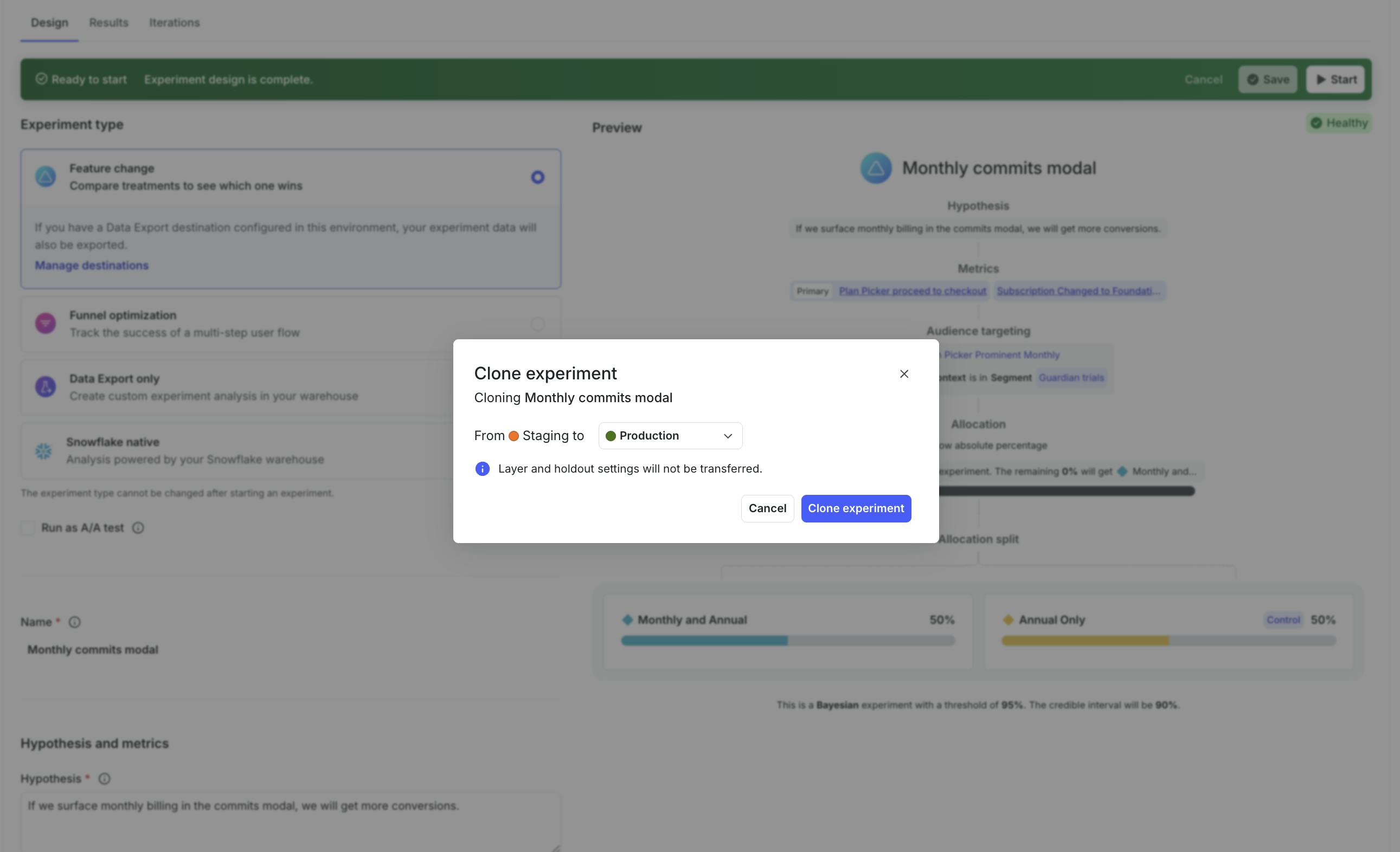Click blue info icon in clone dialog

click(x=483, y=469)
